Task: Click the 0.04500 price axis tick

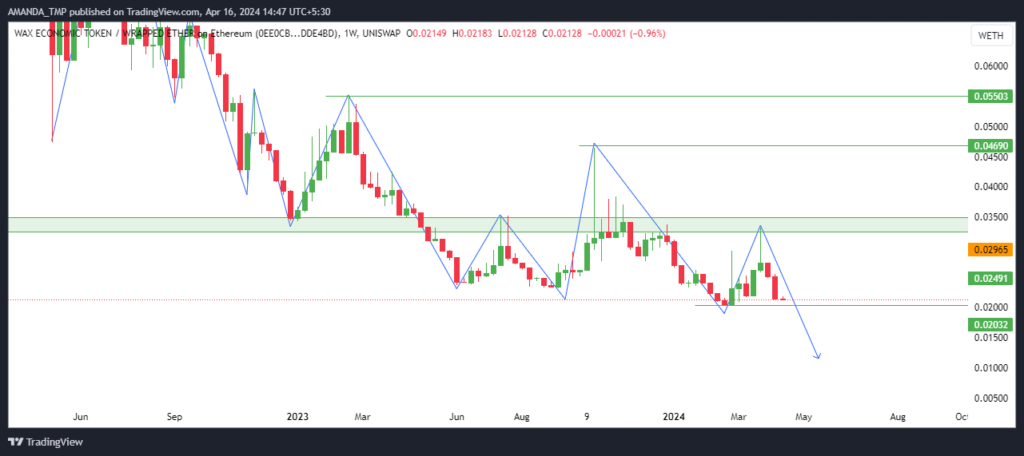Action: pyautogui.click(x=993, y=157)
